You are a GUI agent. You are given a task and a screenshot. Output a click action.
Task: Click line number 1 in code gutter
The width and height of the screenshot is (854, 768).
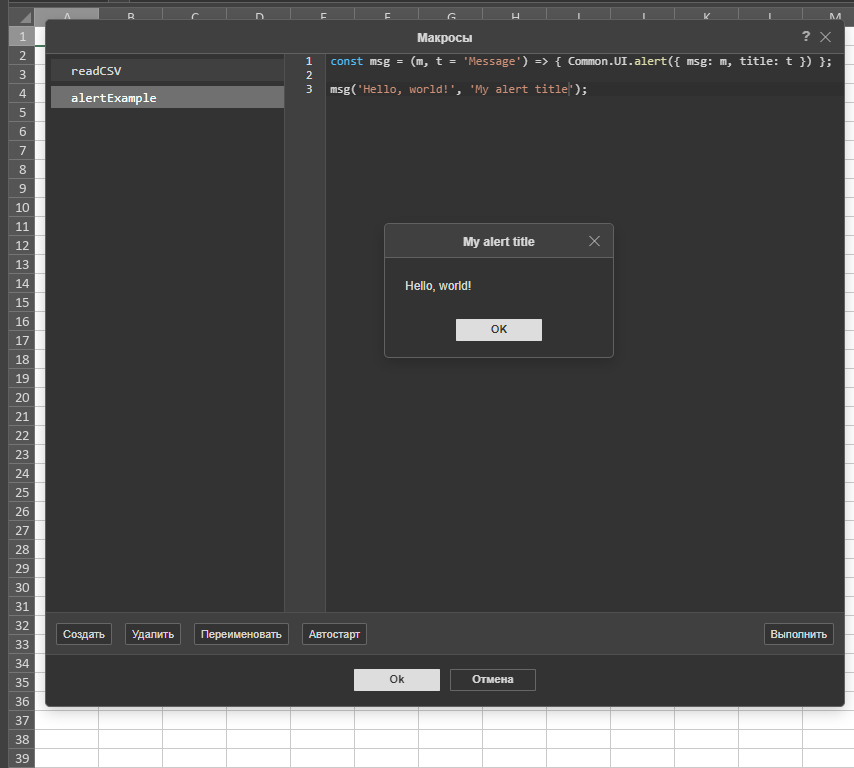coord(309,61)
